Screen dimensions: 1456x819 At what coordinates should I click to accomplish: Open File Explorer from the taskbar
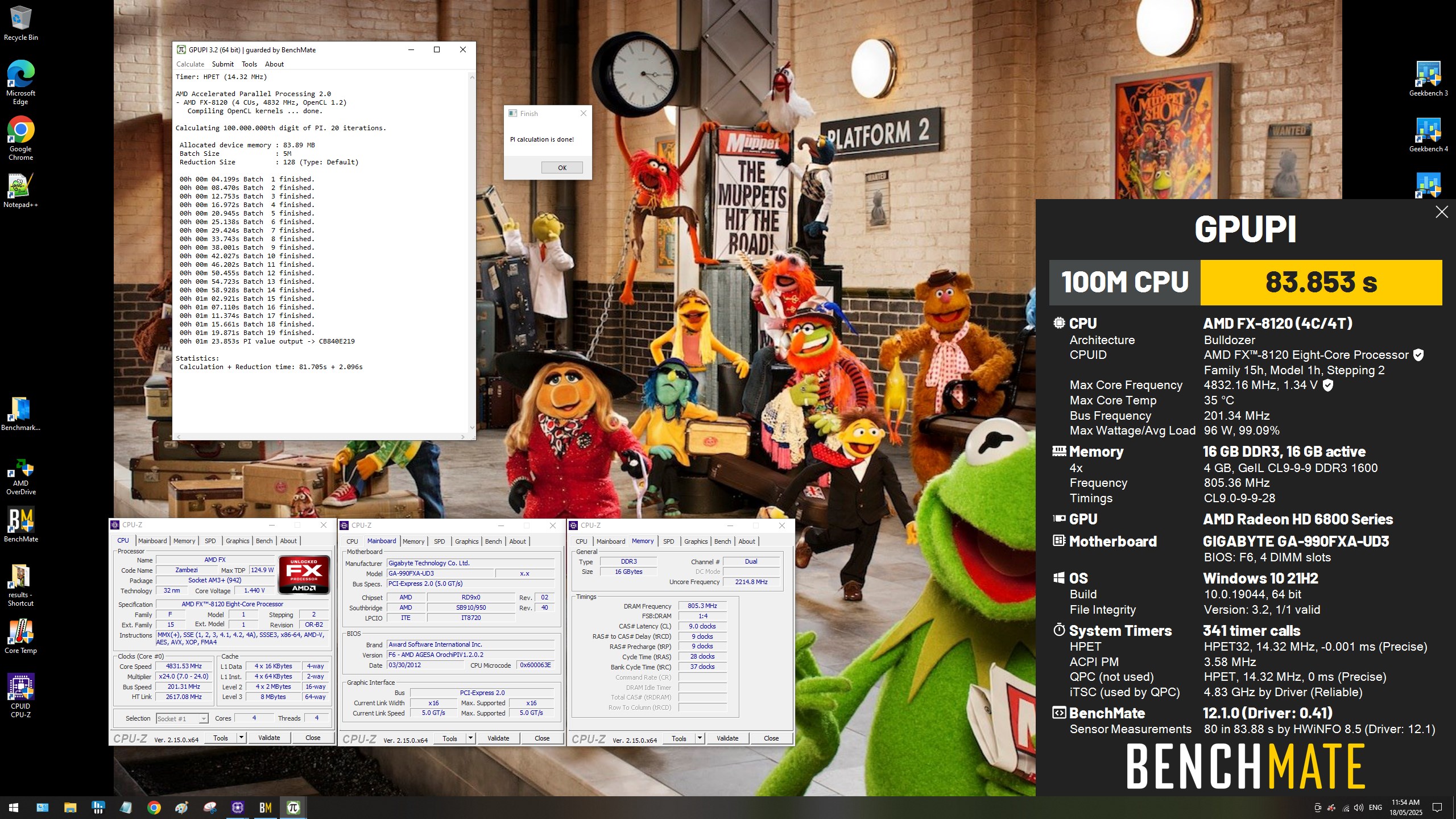point(70,807)
